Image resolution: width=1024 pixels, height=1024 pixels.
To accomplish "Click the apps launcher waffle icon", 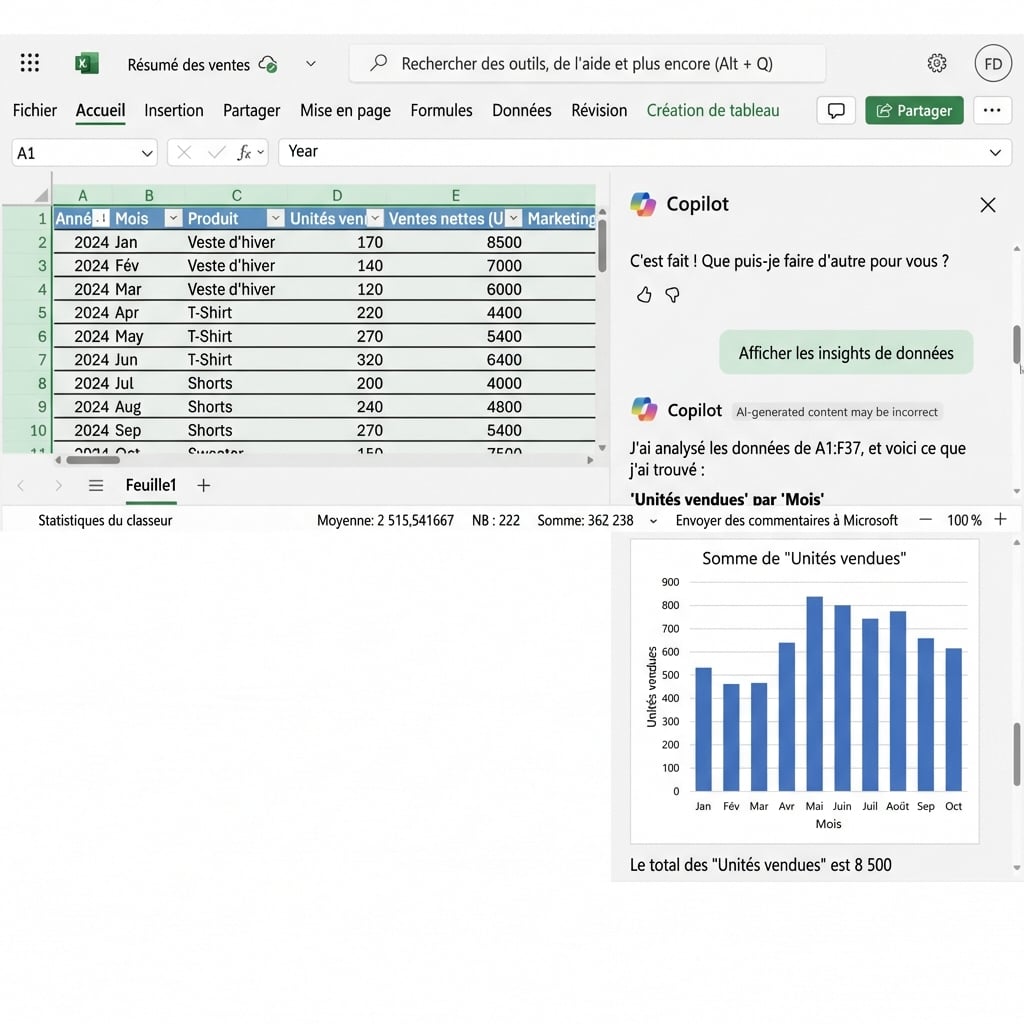I will tap(29, 62).
